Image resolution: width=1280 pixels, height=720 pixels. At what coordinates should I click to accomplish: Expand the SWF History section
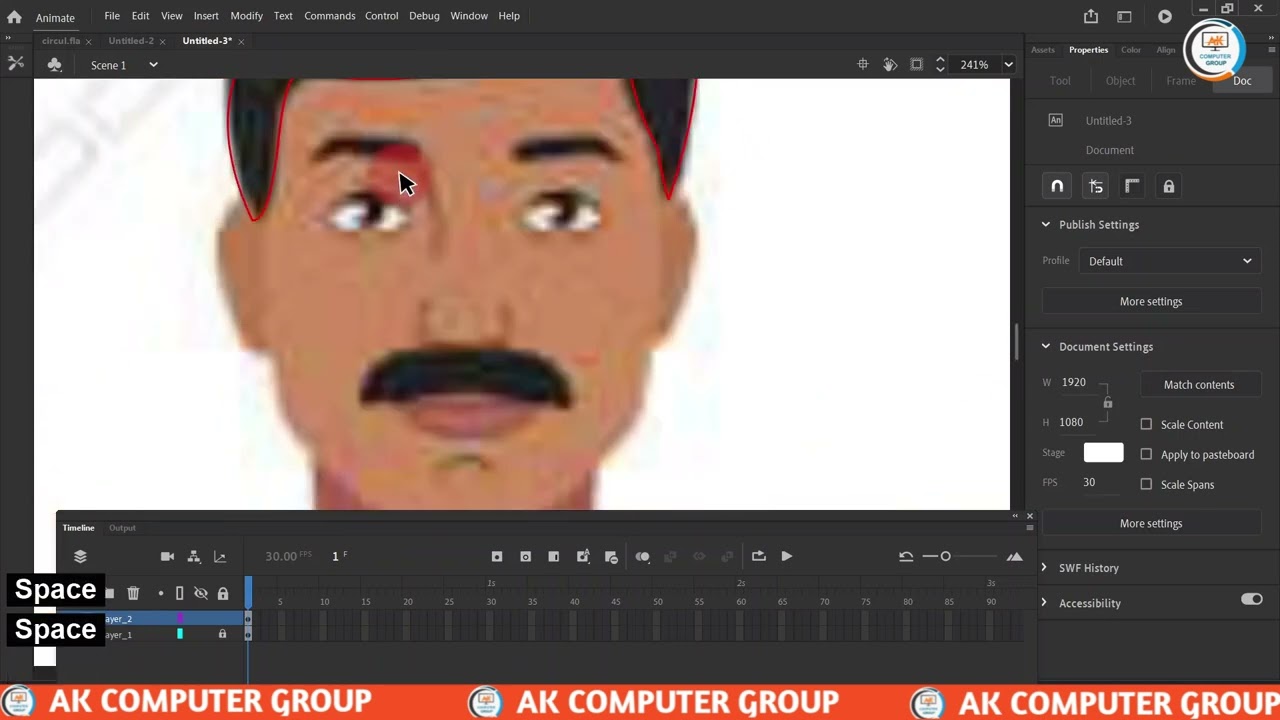1044,567
